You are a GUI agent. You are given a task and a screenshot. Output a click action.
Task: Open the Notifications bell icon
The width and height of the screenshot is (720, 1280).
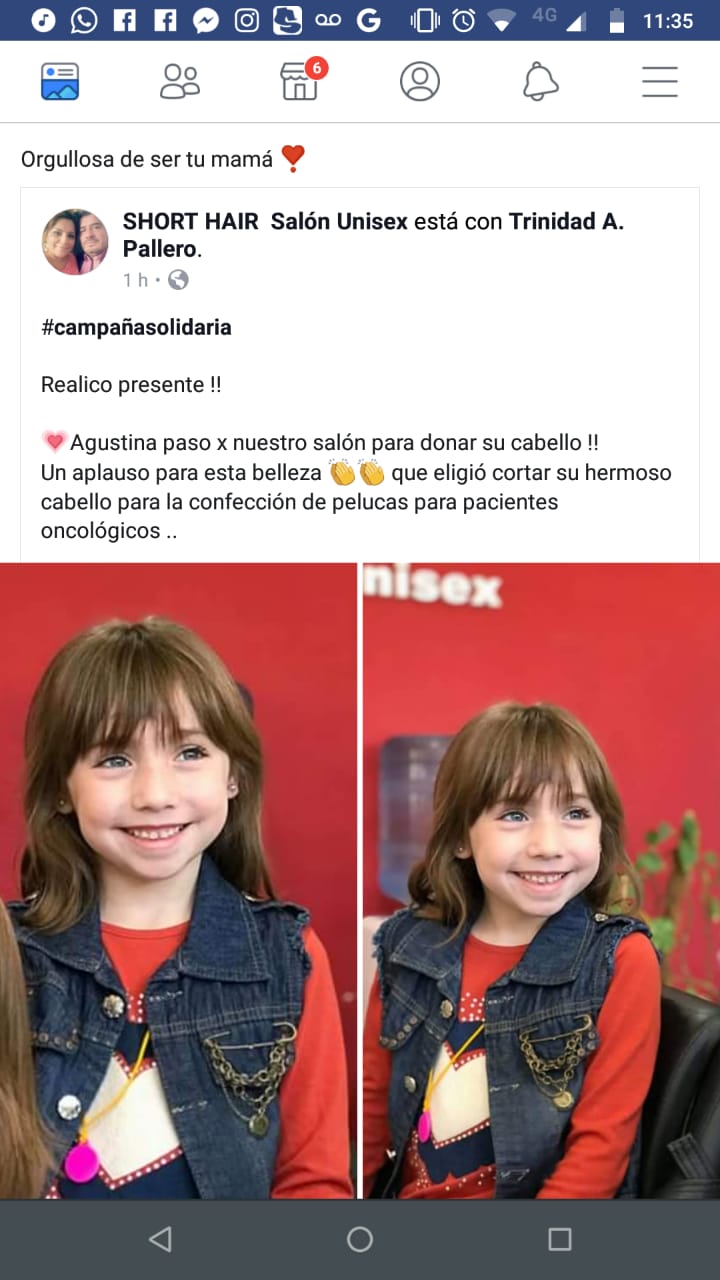point(540,81)
